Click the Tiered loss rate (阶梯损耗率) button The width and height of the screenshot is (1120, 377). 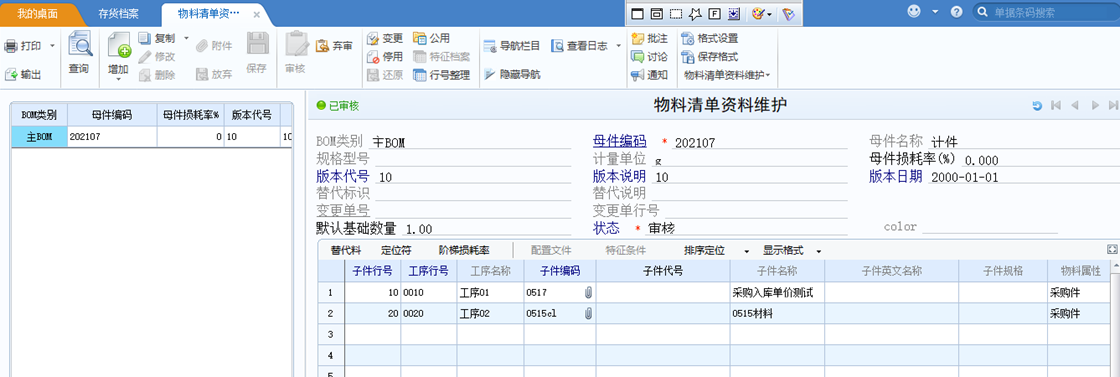click(464, 251)
